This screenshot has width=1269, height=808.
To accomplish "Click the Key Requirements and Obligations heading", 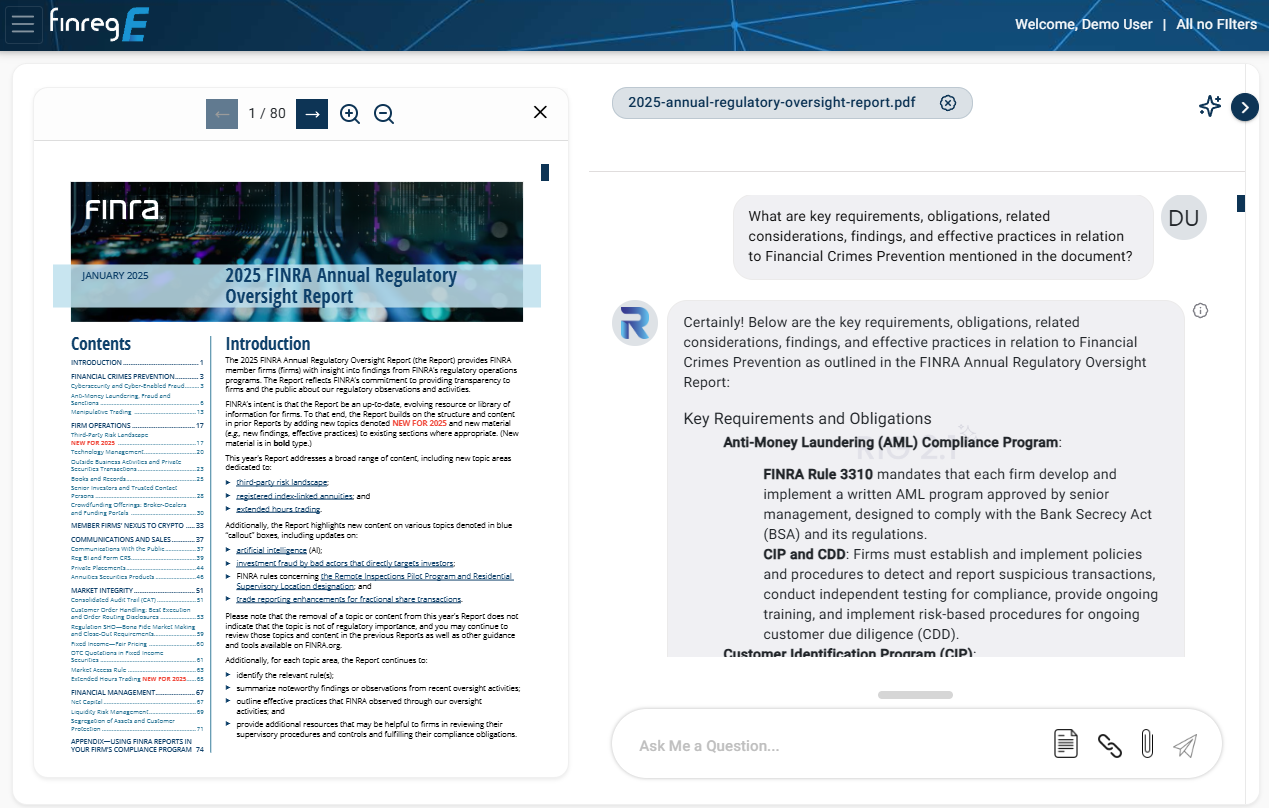I will coord(807,419).
